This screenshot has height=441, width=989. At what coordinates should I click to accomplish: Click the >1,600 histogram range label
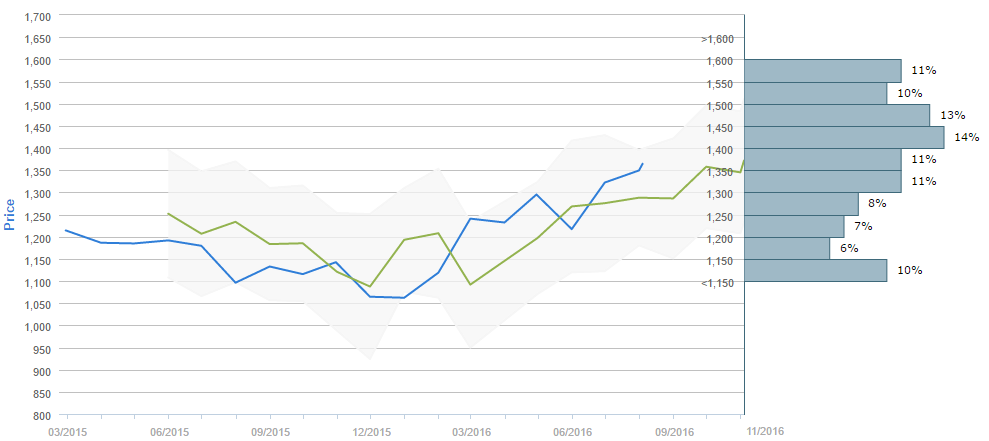pos(718,39)
